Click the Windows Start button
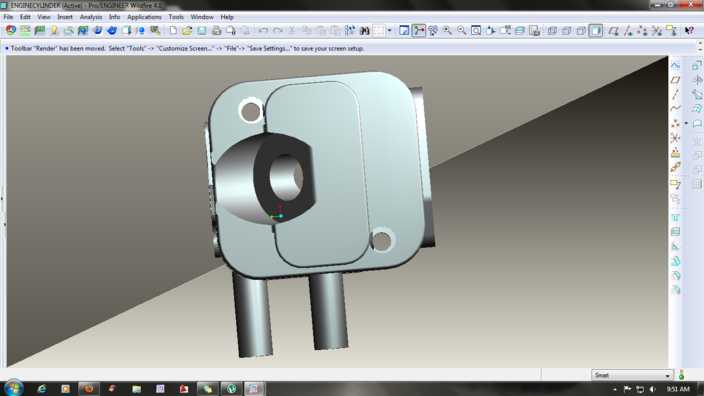 click(x=13, y=388)
